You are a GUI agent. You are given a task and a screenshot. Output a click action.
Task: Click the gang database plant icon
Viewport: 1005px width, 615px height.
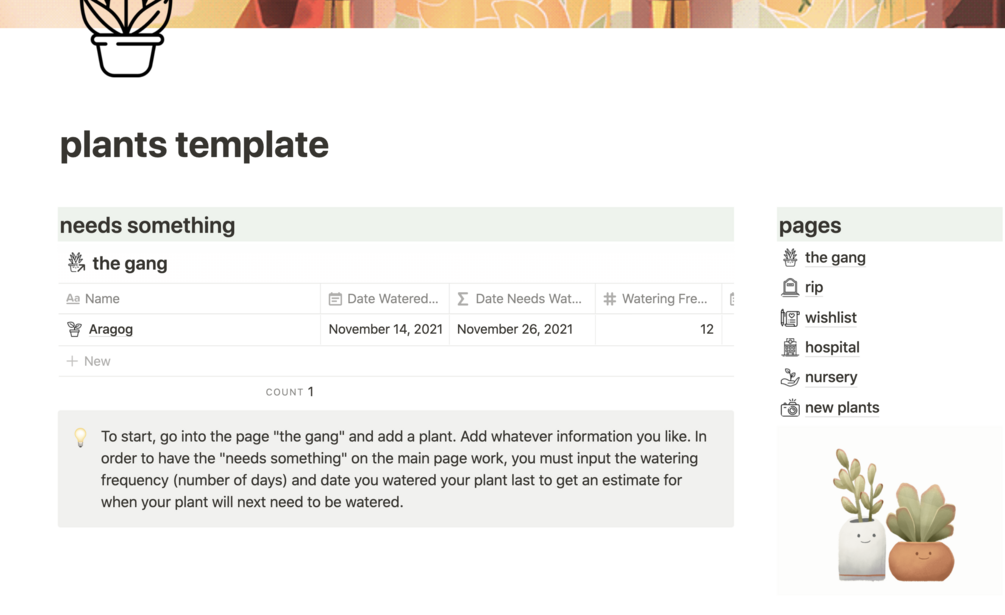[76, 263]
